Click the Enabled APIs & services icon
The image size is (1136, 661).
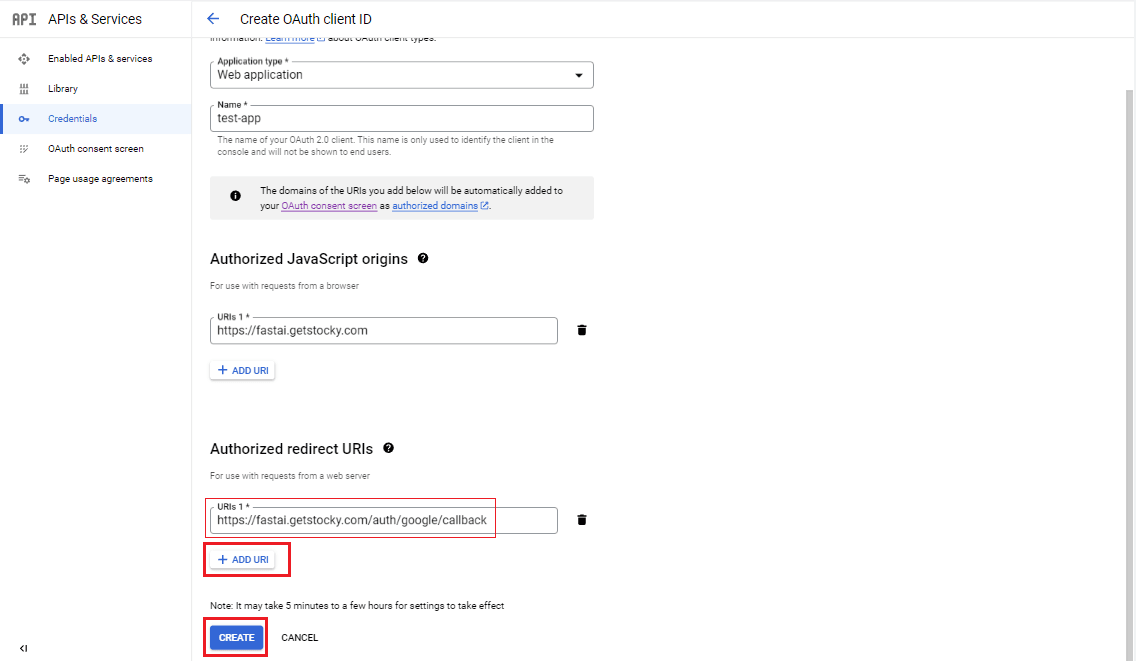pyautogui.click(x=24, y=59)
